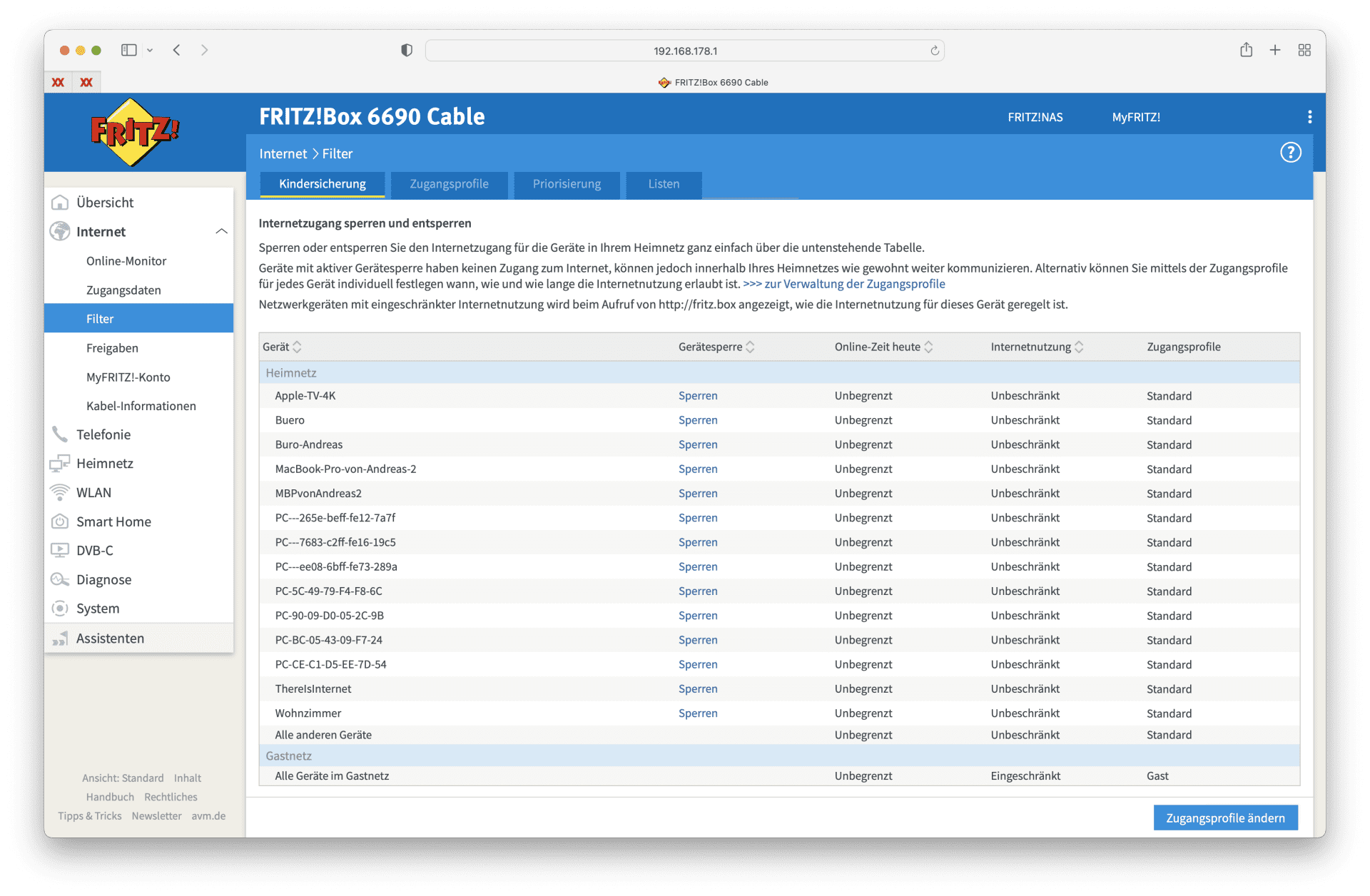1370x896 pixels.
Task: Click Sperren for Buero
Action: 698,420
